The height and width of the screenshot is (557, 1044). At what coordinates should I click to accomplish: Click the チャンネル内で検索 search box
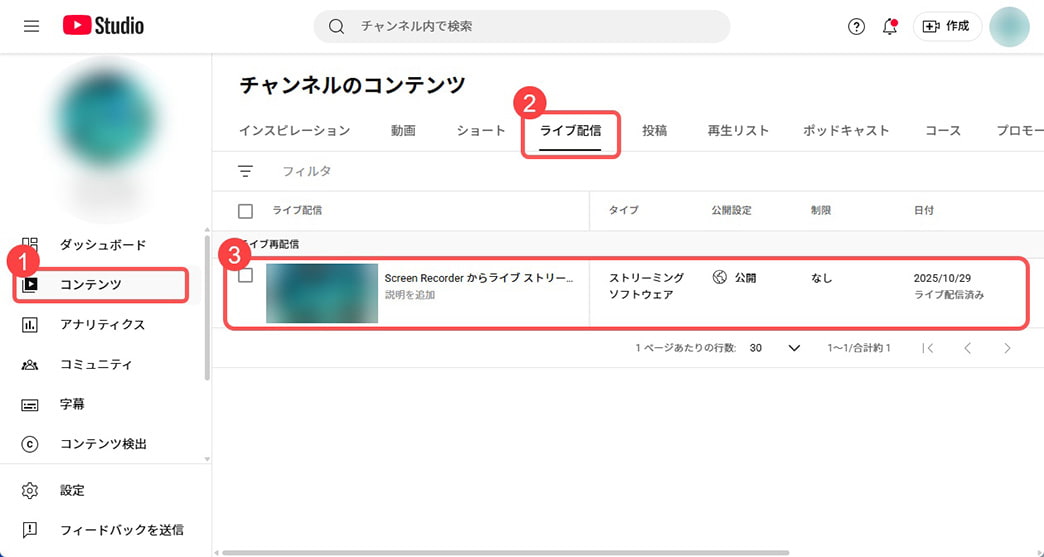pos(522,27)
